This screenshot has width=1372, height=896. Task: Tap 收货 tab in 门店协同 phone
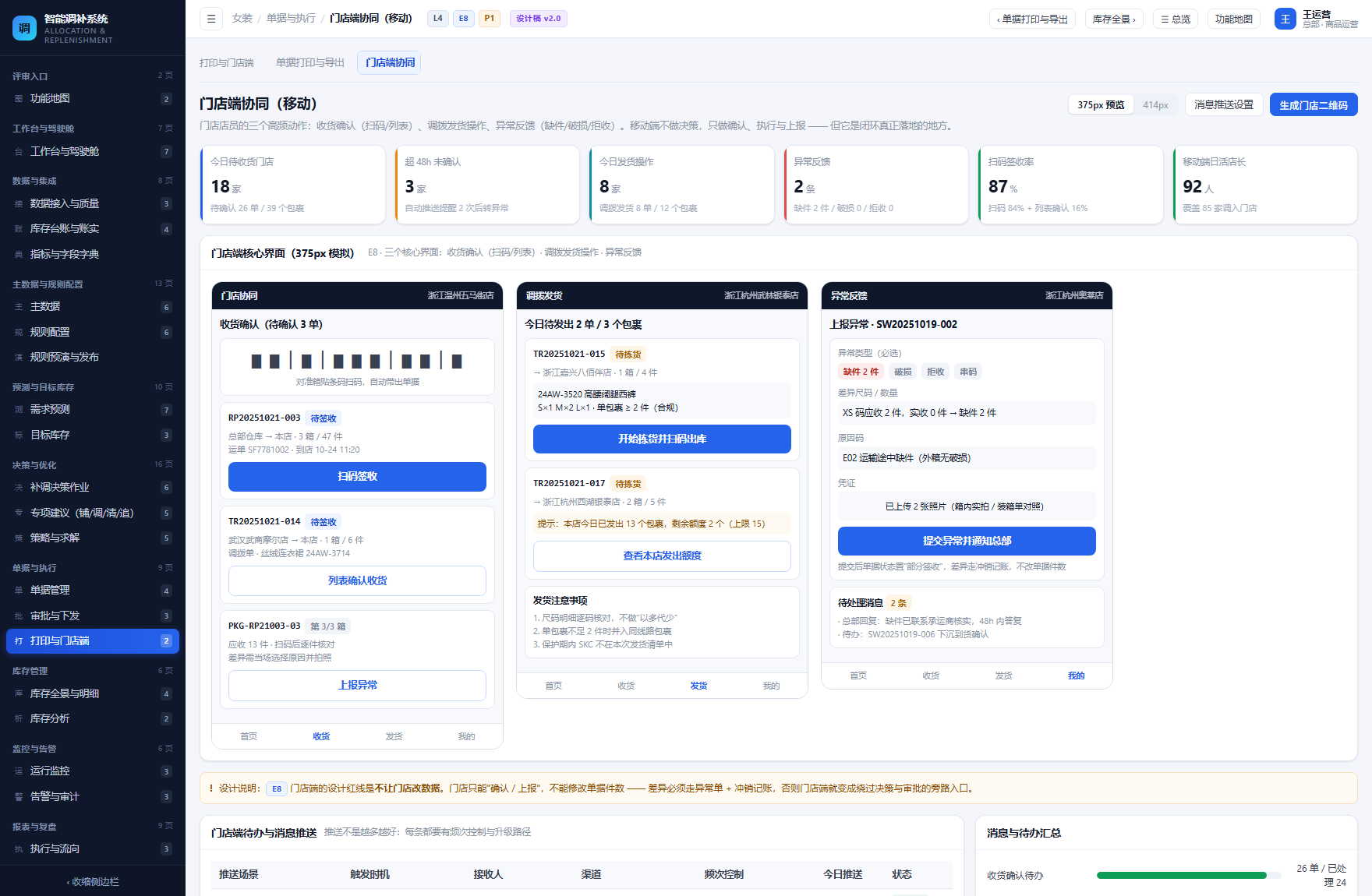click(321, 736)
